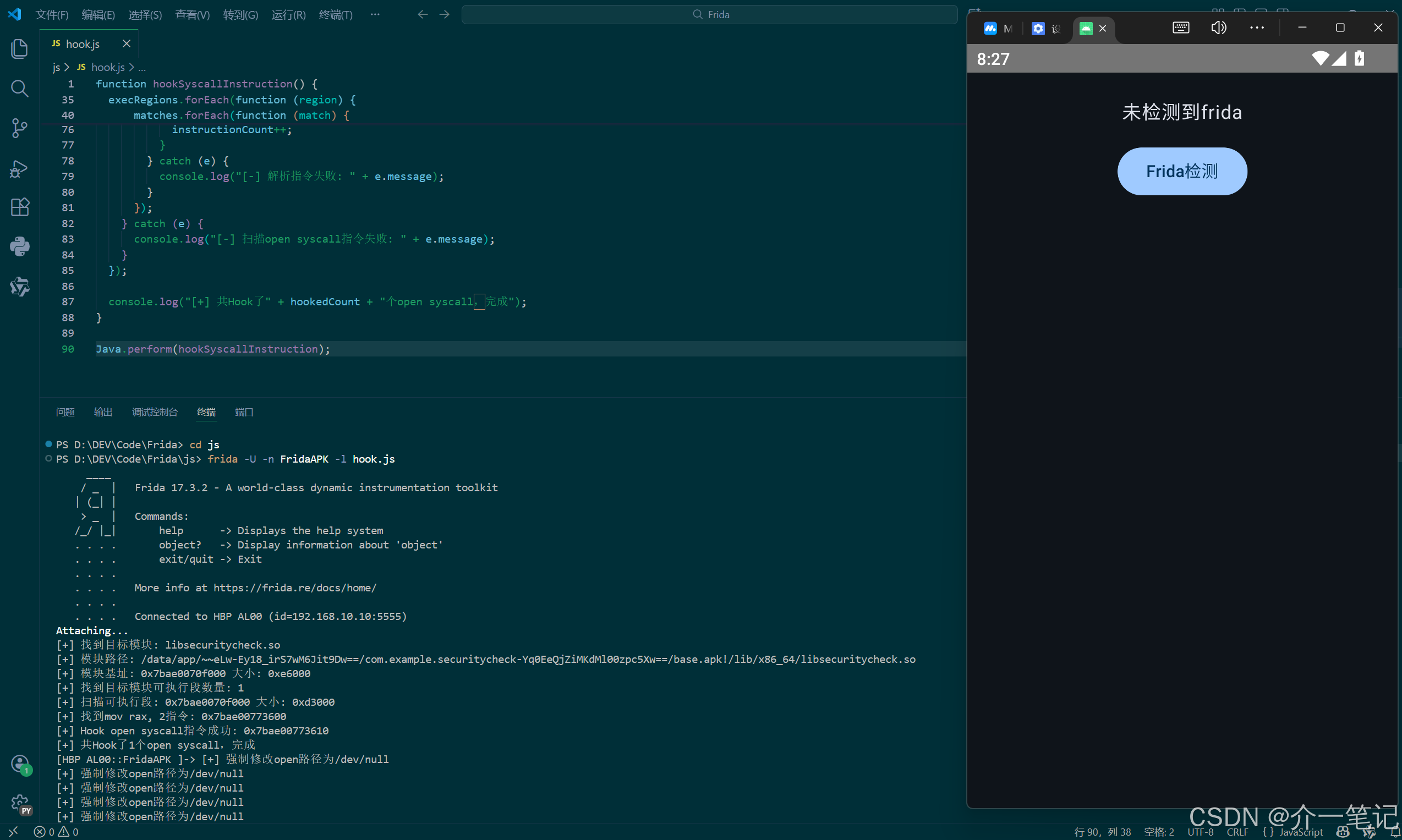The height and width of the screenshot is (840, 1402).
Task: Click the frida.re docs link in terminal
Action: point(294,588)
